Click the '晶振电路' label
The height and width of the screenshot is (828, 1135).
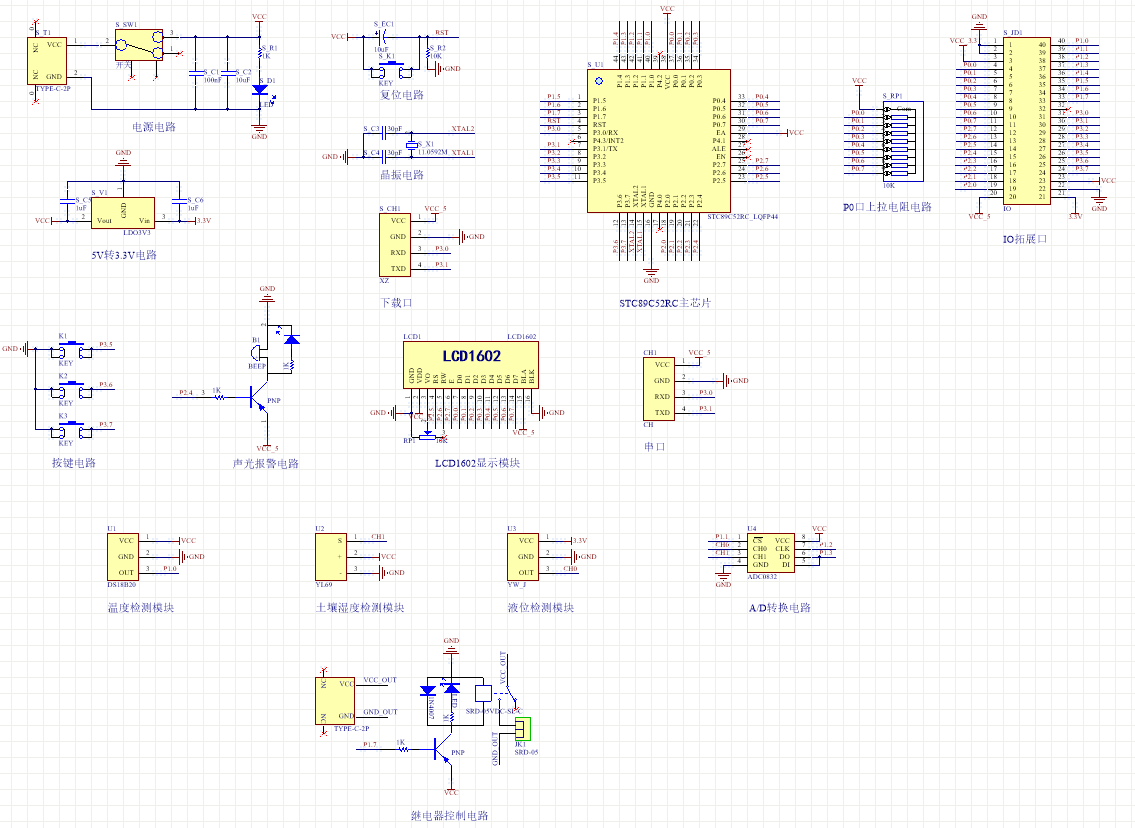click(402, 174)
